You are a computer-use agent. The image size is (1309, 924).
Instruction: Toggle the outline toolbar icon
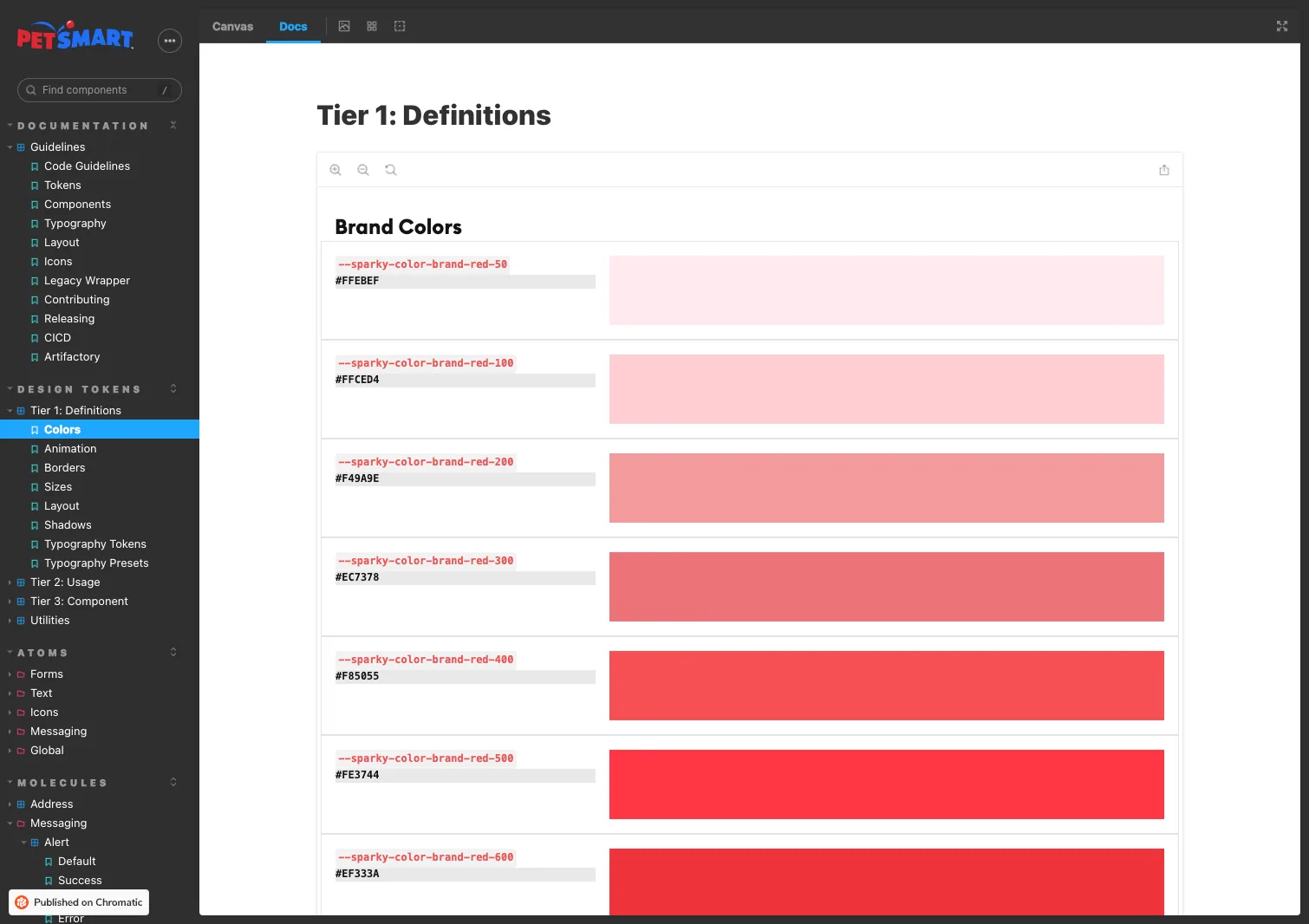click(x=400, y=26)
